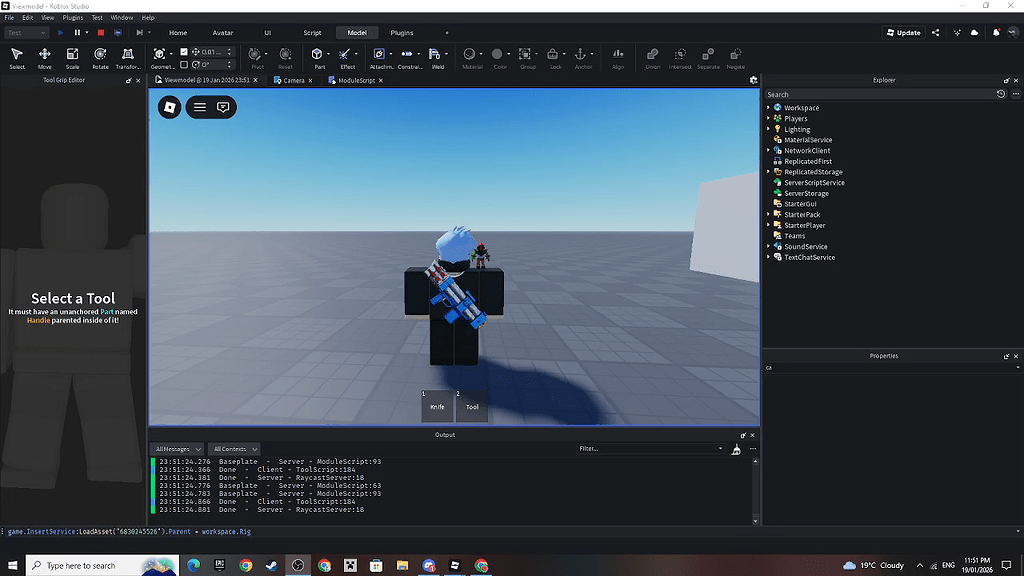Equip the Knife hotbar slot
Viewport: 1024px width, 576px height.
437,406
